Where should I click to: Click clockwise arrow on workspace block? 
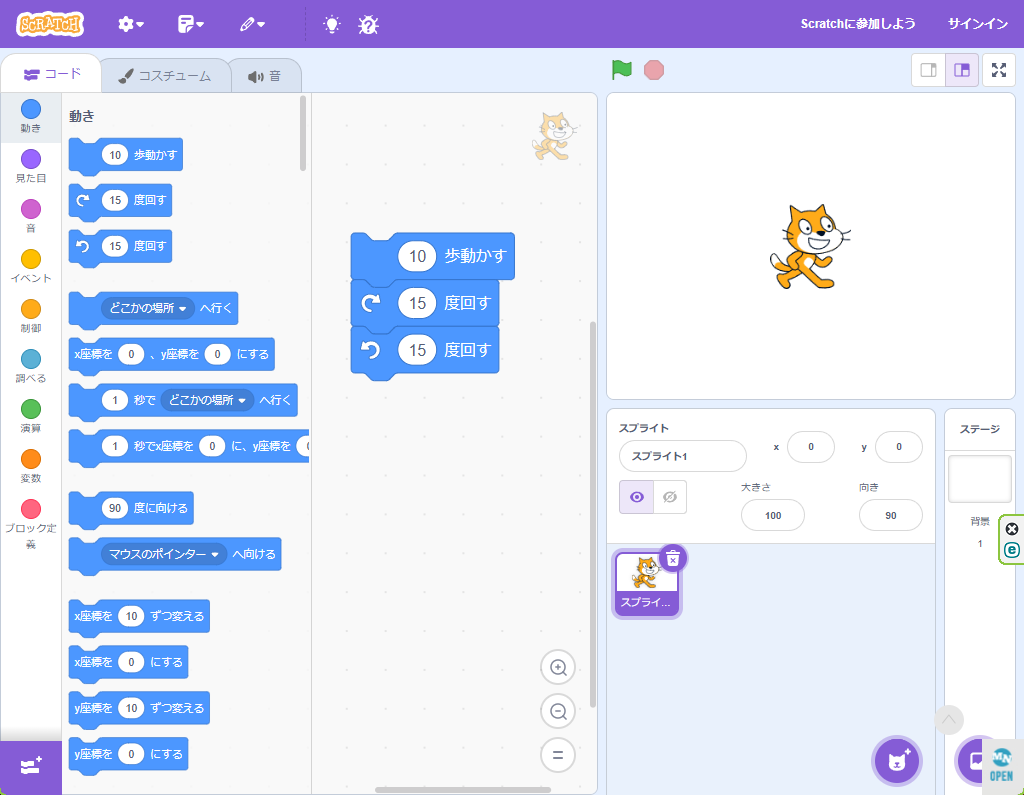371,303
